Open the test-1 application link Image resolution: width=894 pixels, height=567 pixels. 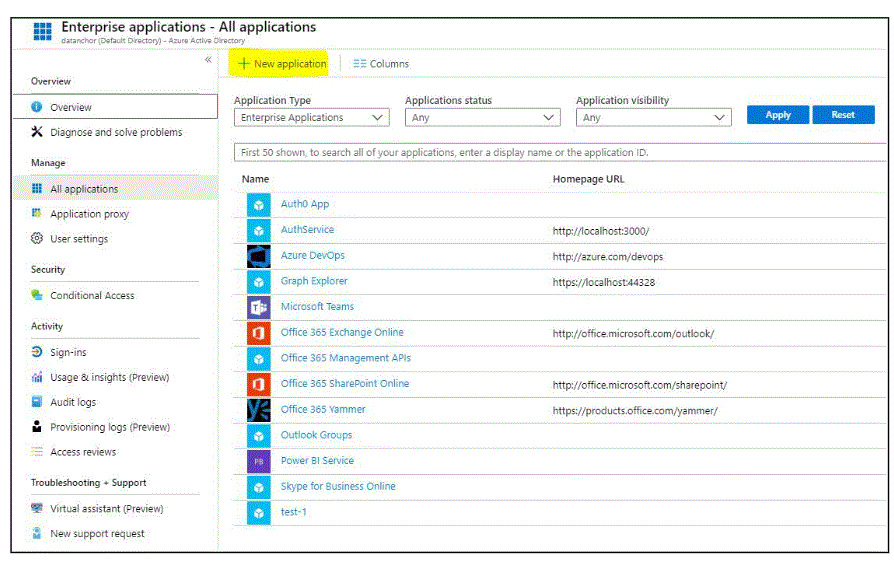tap(294, 512)
